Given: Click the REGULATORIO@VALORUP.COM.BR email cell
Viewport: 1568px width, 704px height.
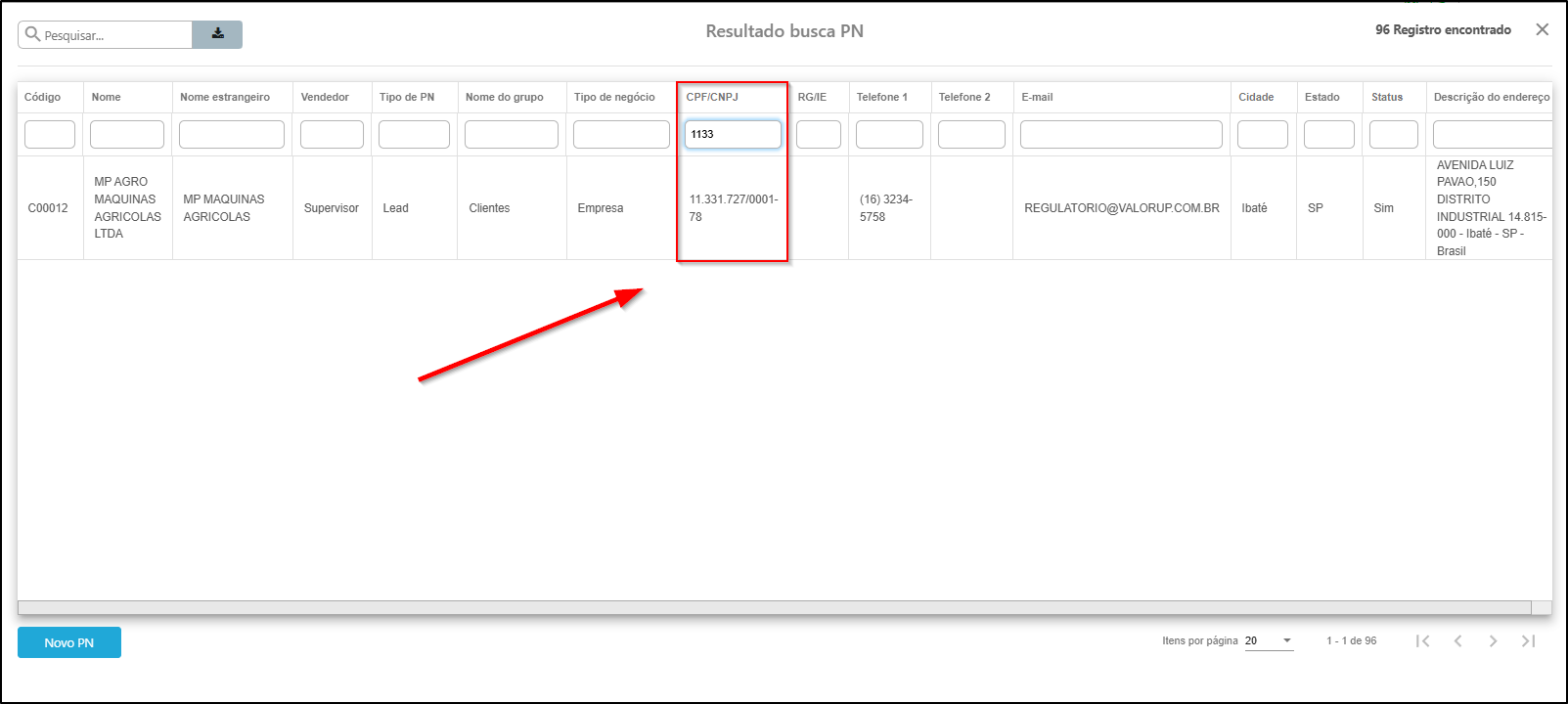Looking at the screenshot, I should coord(1121,208).
